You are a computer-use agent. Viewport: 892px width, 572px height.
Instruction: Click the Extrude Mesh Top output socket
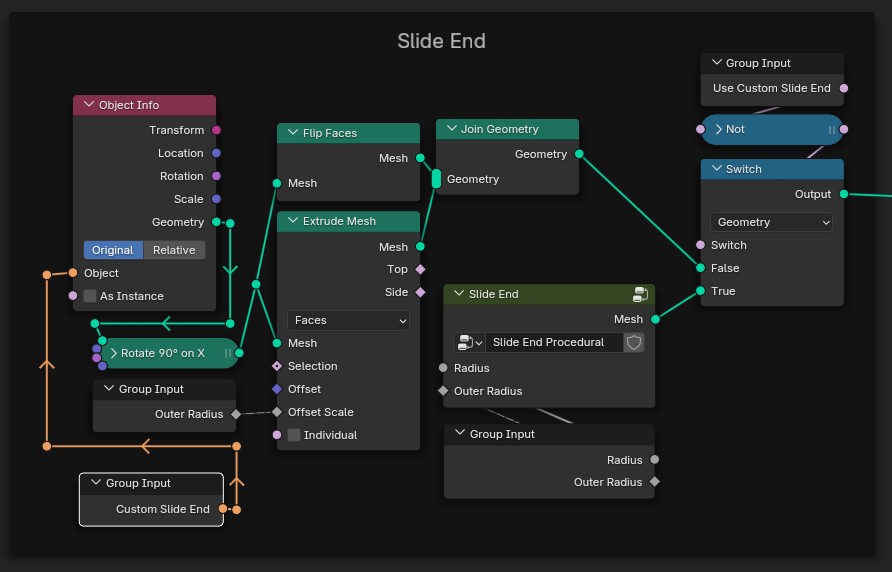tap(420, 269)
